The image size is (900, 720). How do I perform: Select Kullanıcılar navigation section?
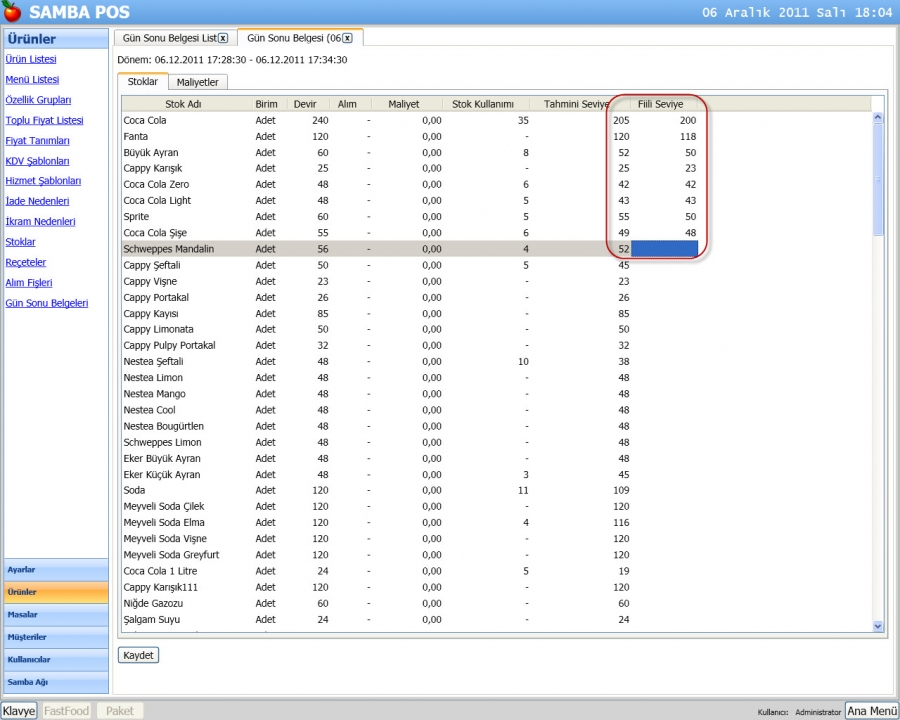pyautogui.click(x=56, y=659)
